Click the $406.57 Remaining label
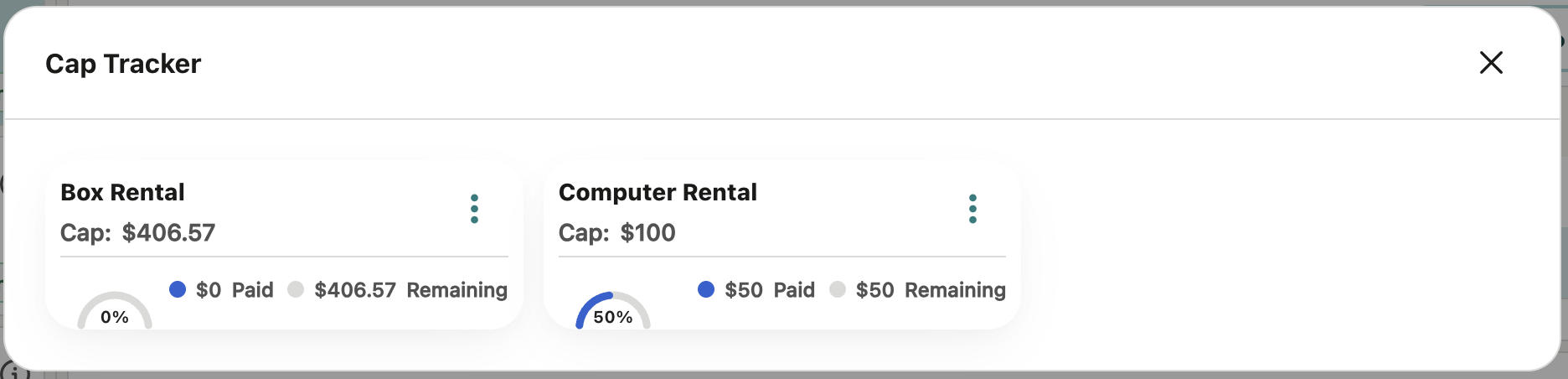Image resolution: width=1568 pixels, height=379 pixels. (410, 290)
